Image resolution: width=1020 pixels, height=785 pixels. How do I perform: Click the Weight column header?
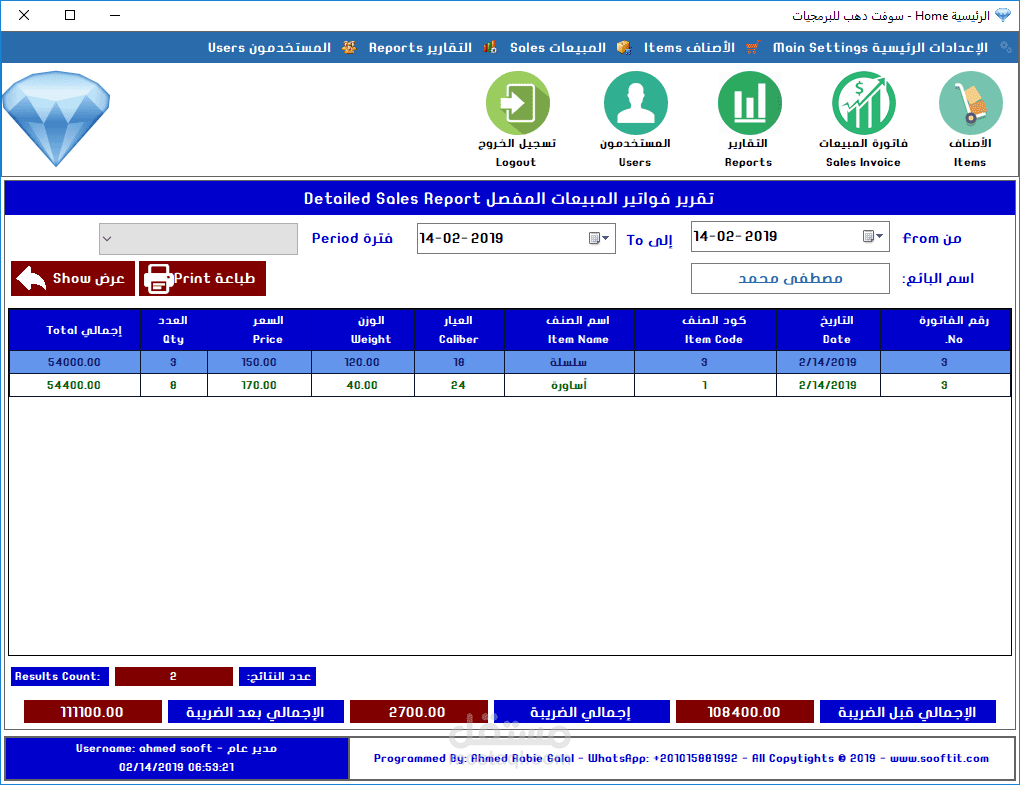(x=363, y=330)
